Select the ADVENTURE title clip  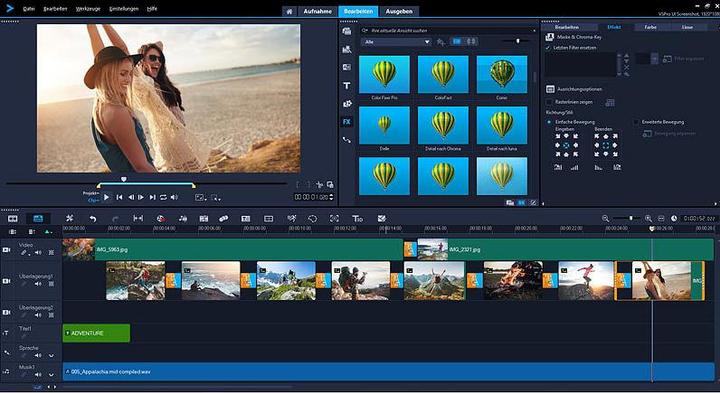96,333
